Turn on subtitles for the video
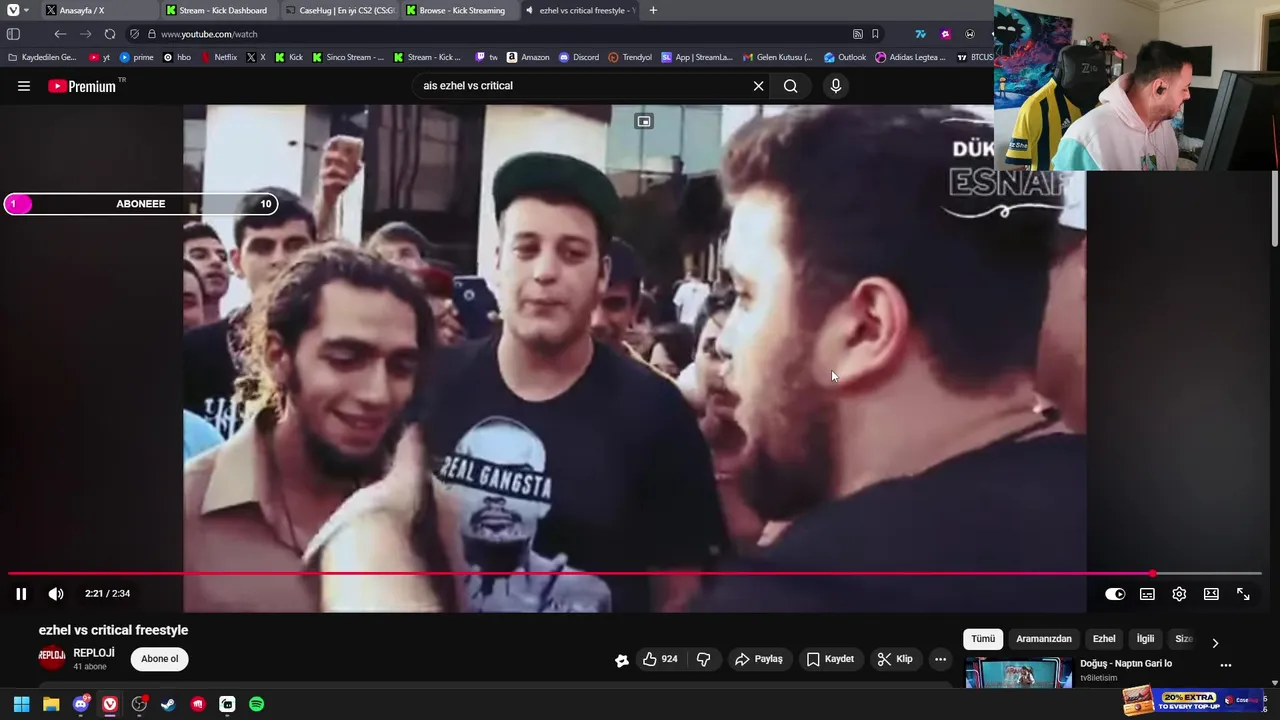Image resolution: width=1280 pixels, height=720 pixels. coord(1147,594)
